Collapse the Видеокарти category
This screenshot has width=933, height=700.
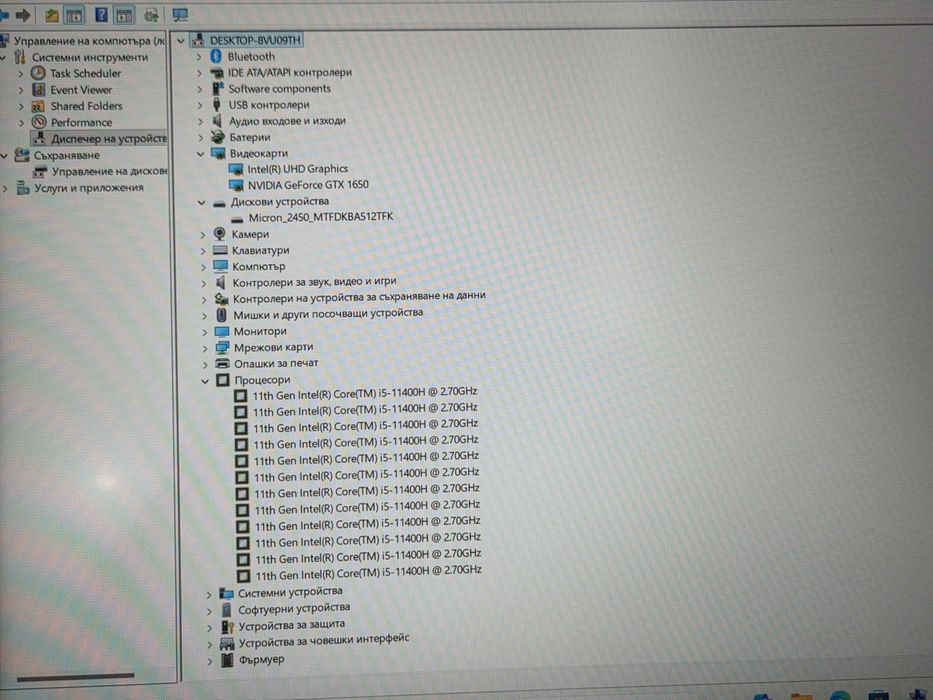point(201,154)
